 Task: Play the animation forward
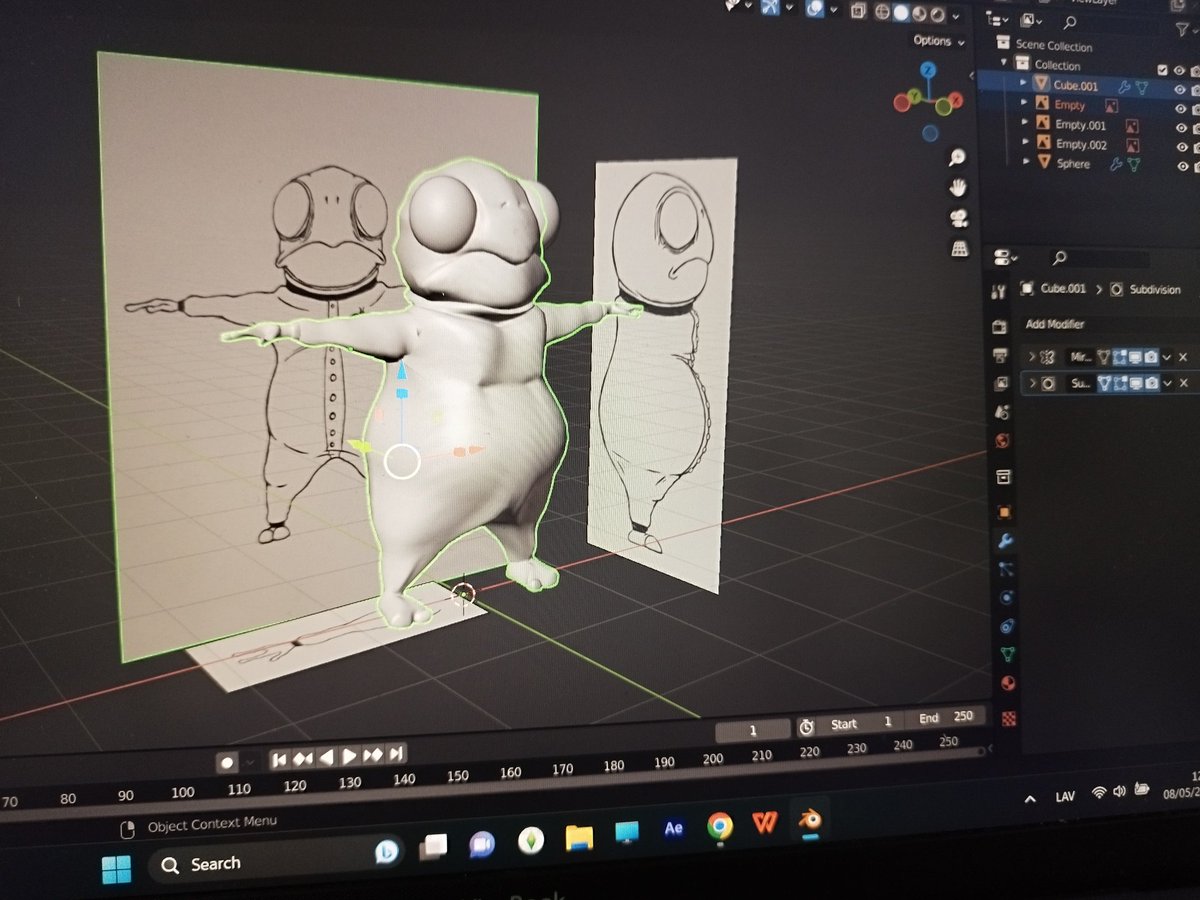click(x=350, y=757)
